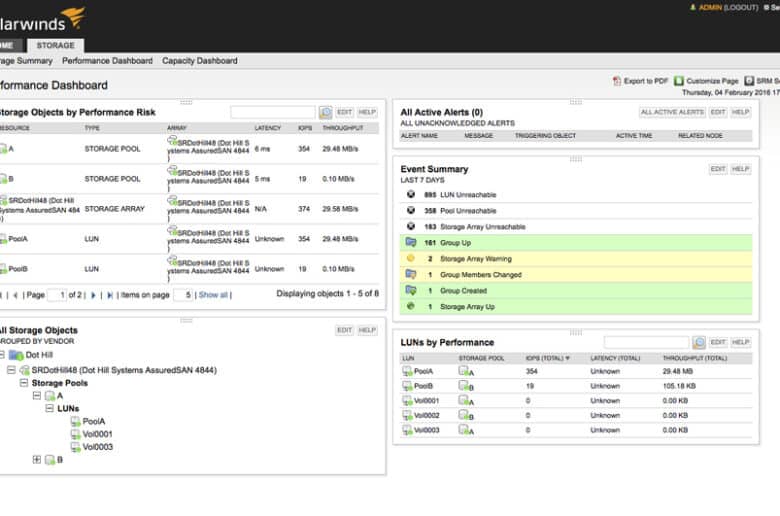Image resolution: width=780 pixels, height=516 pixels.
Task: Click HELP in Storage Objects by Performance Risk
Action: 367,112
